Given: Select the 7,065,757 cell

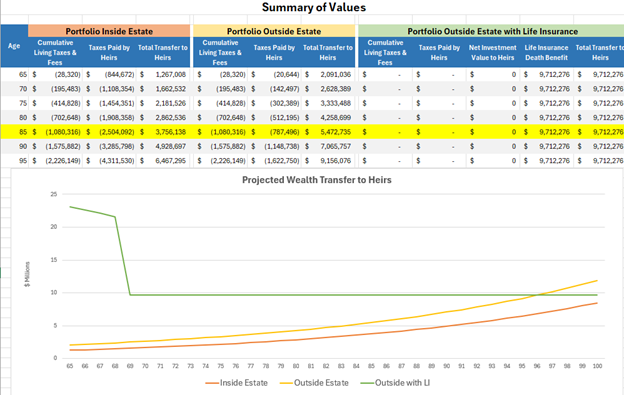Looking at the screenshot, I should (328, 146).
